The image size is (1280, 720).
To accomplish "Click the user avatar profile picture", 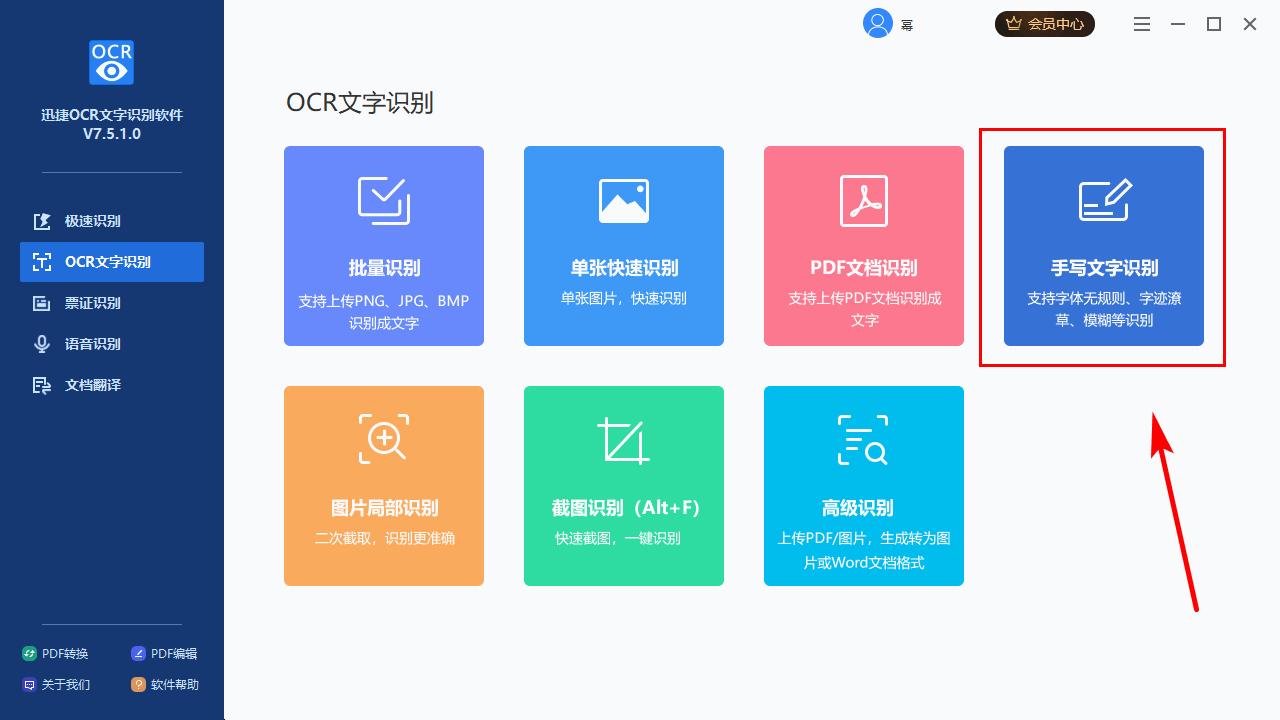I will point(877,23).
